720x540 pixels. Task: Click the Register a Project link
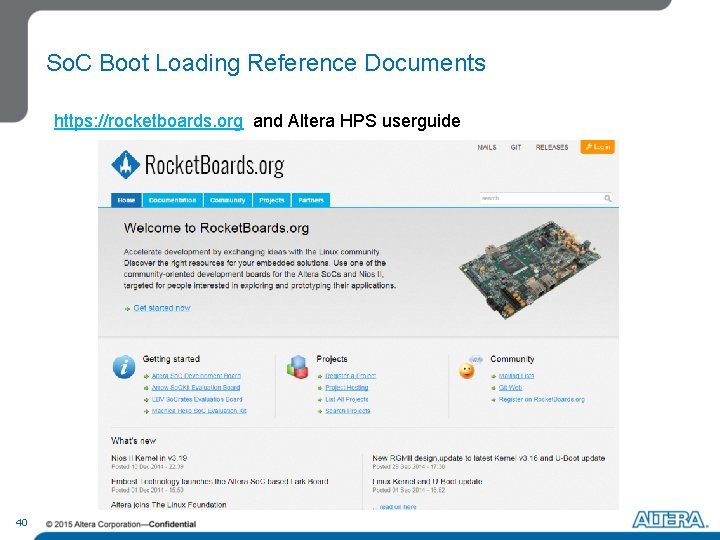350,376
